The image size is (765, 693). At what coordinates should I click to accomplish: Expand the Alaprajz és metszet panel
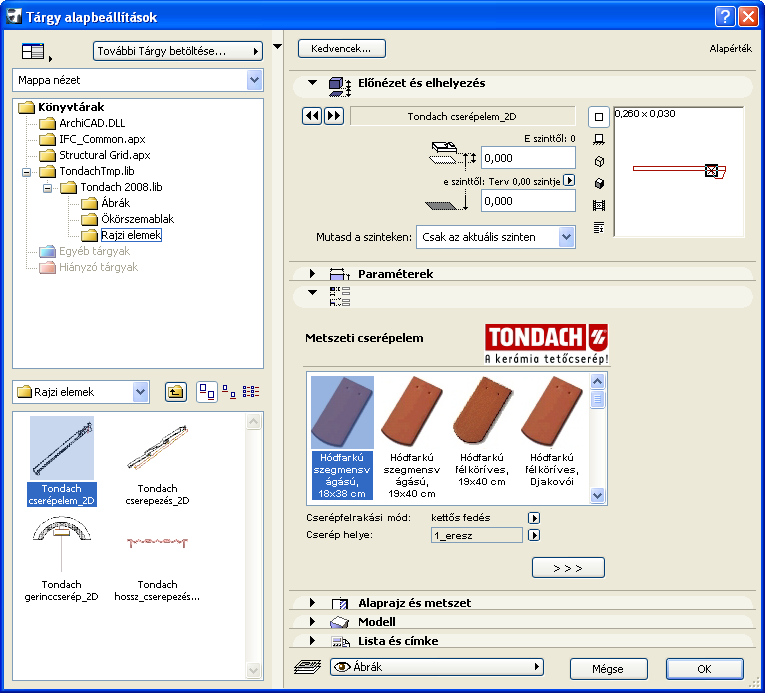point(312,603)
